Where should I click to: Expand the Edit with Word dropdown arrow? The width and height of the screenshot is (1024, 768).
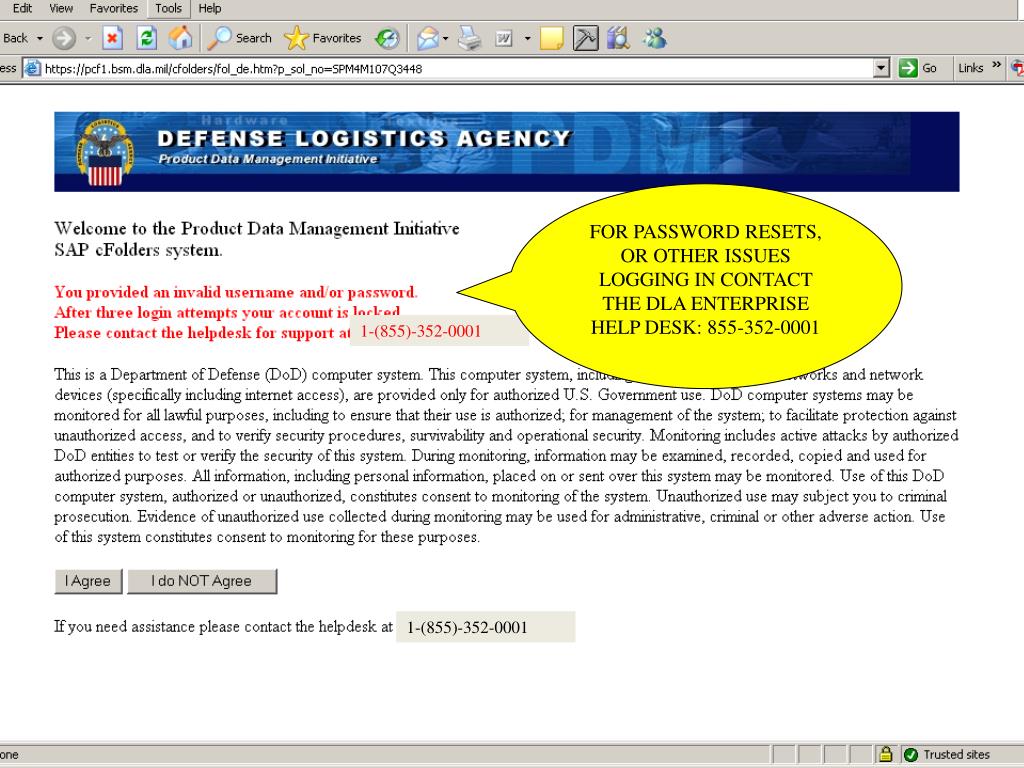pos(528,39)
